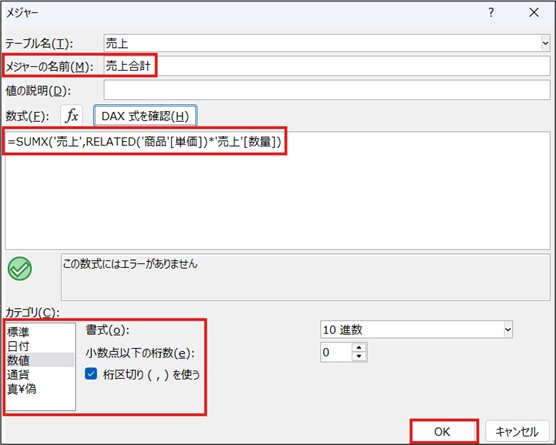
Task: Click the question mark help icon
Action: coord(491,13)
